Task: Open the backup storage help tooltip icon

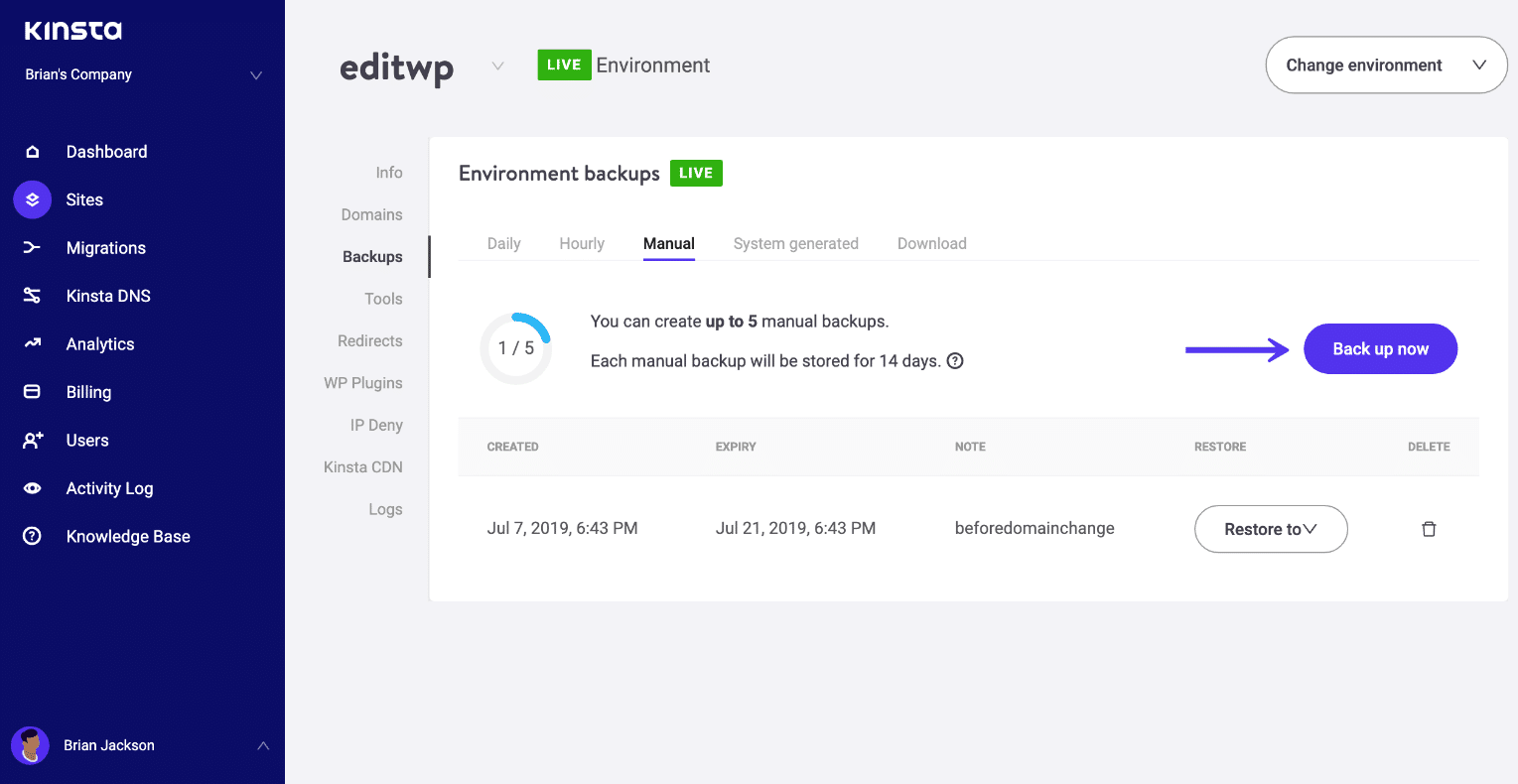Action: tap(954, 360)
